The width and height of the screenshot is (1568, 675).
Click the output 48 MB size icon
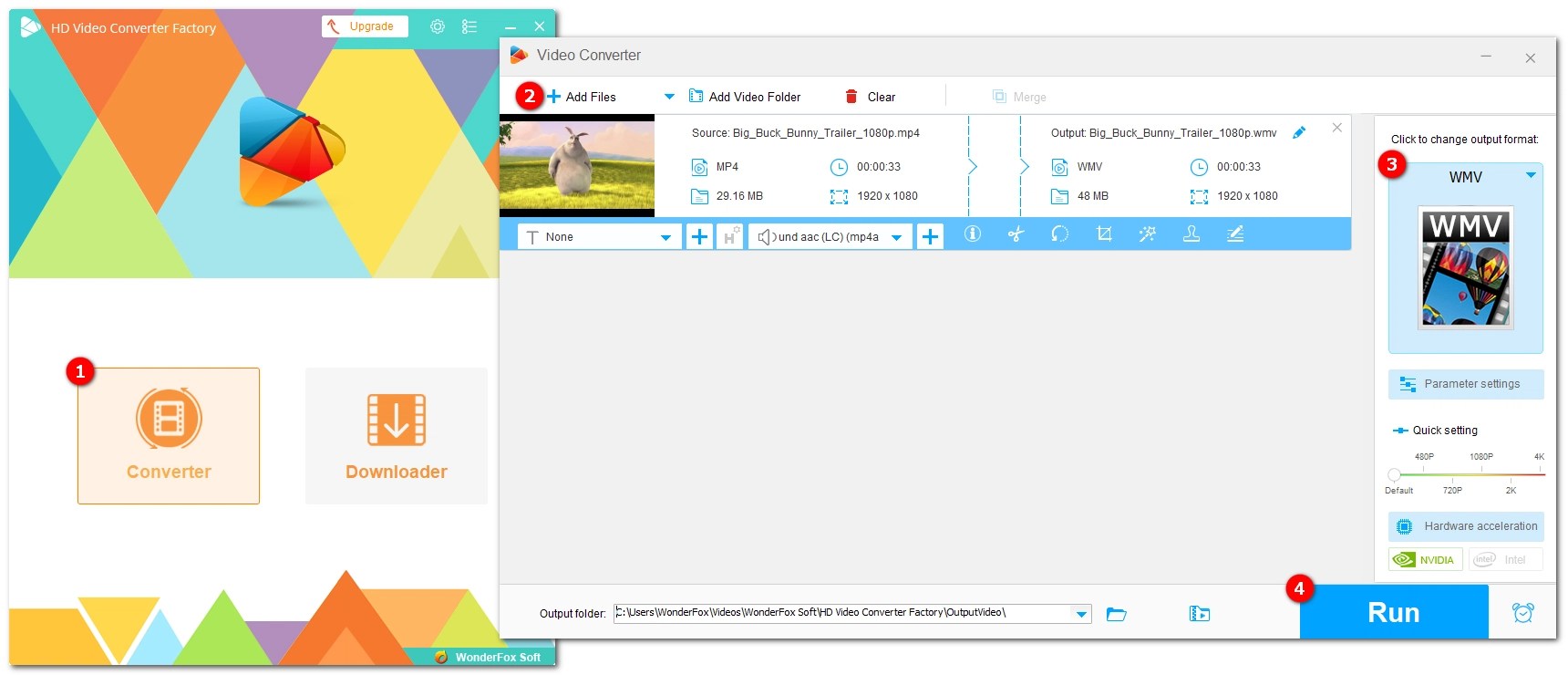point(1059,196)
